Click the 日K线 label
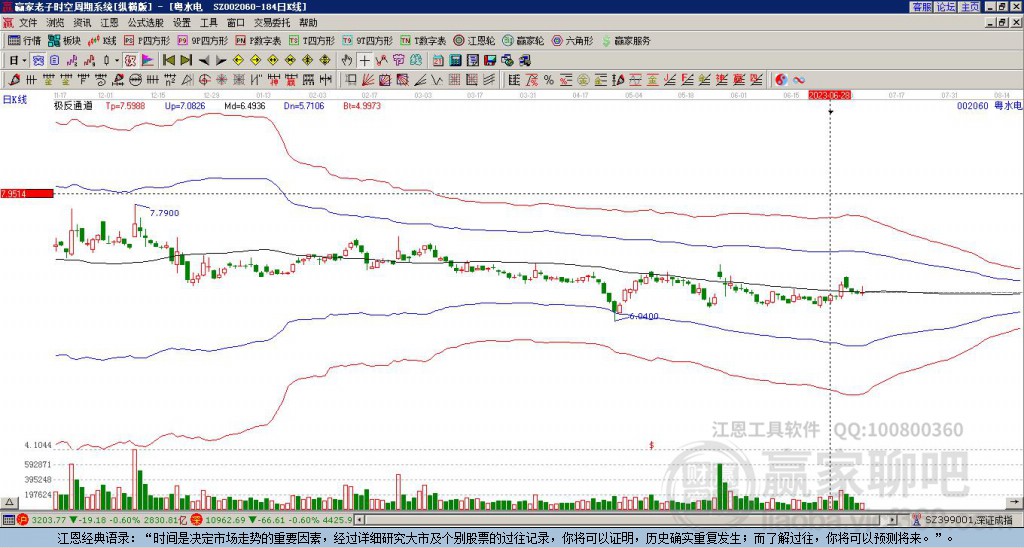1024x548 pixels. pos(15,99)
